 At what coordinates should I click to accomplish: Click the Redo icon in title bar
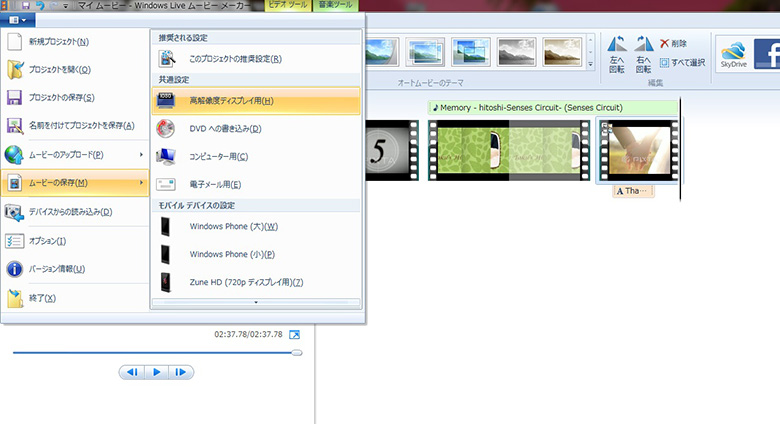coord(54,5)
